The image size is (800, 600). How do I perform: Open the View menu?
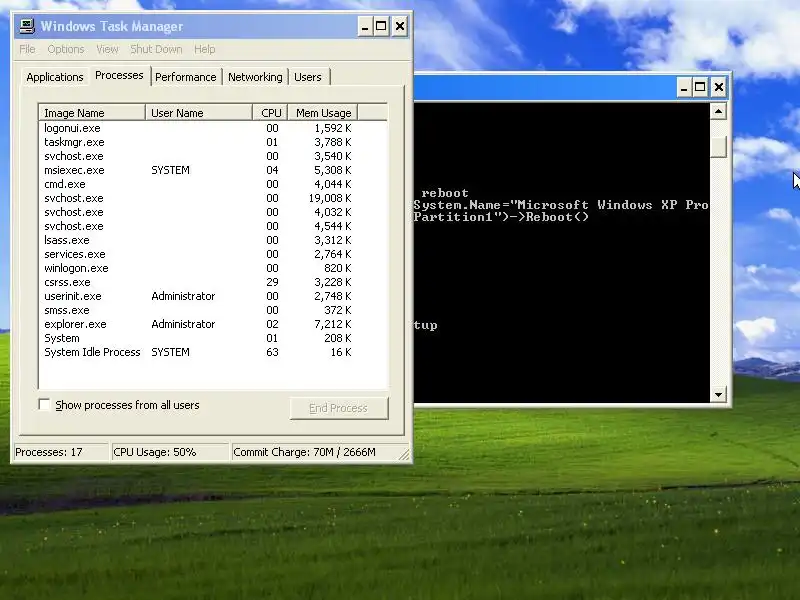tap(107, 49)
